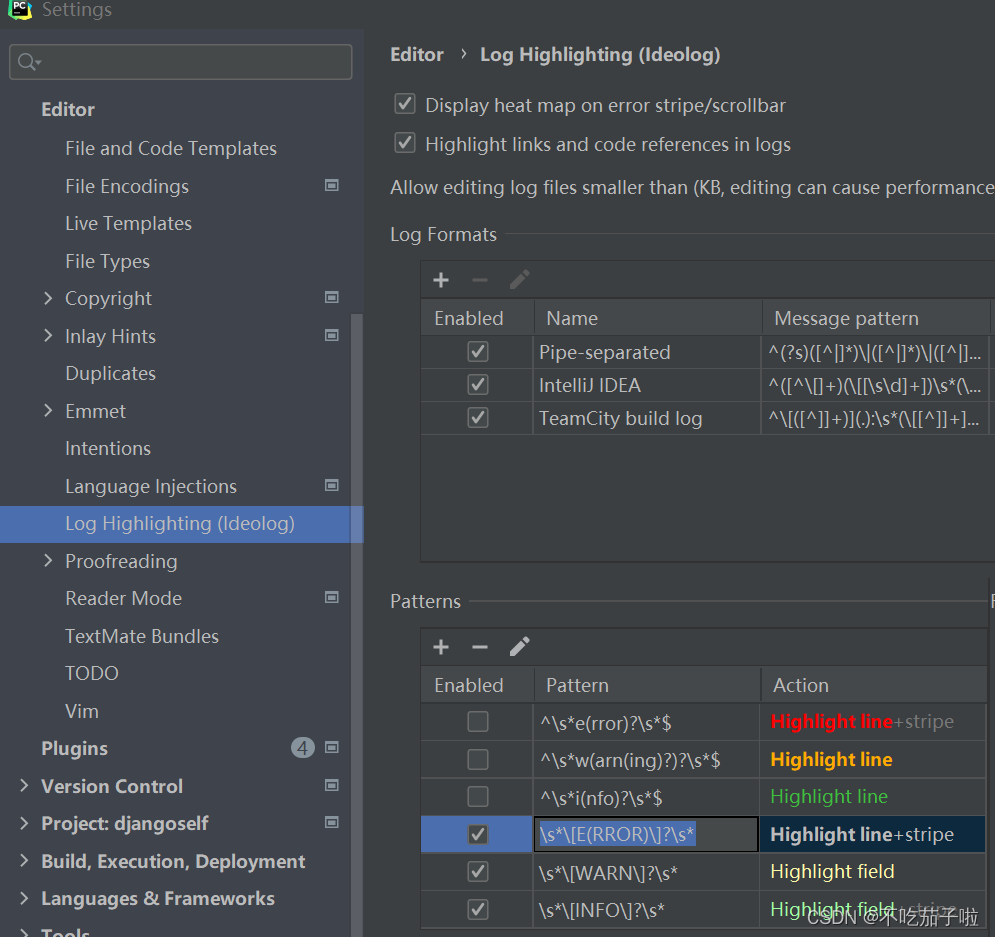Screen dimensions: 995x937
Task: Select Log Highlighting (Ideolog) in tree
Action: pos(180,524)
